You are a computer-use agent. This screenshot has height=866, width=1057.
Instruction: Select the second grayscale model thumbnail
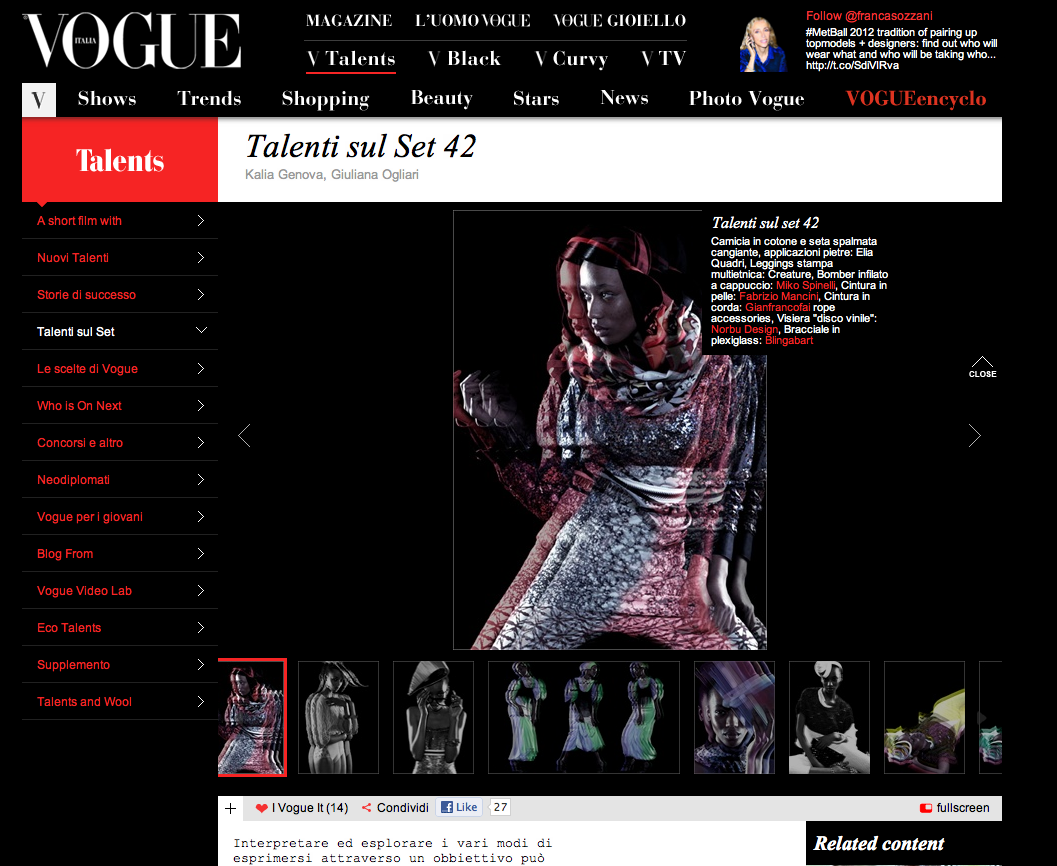338,717
